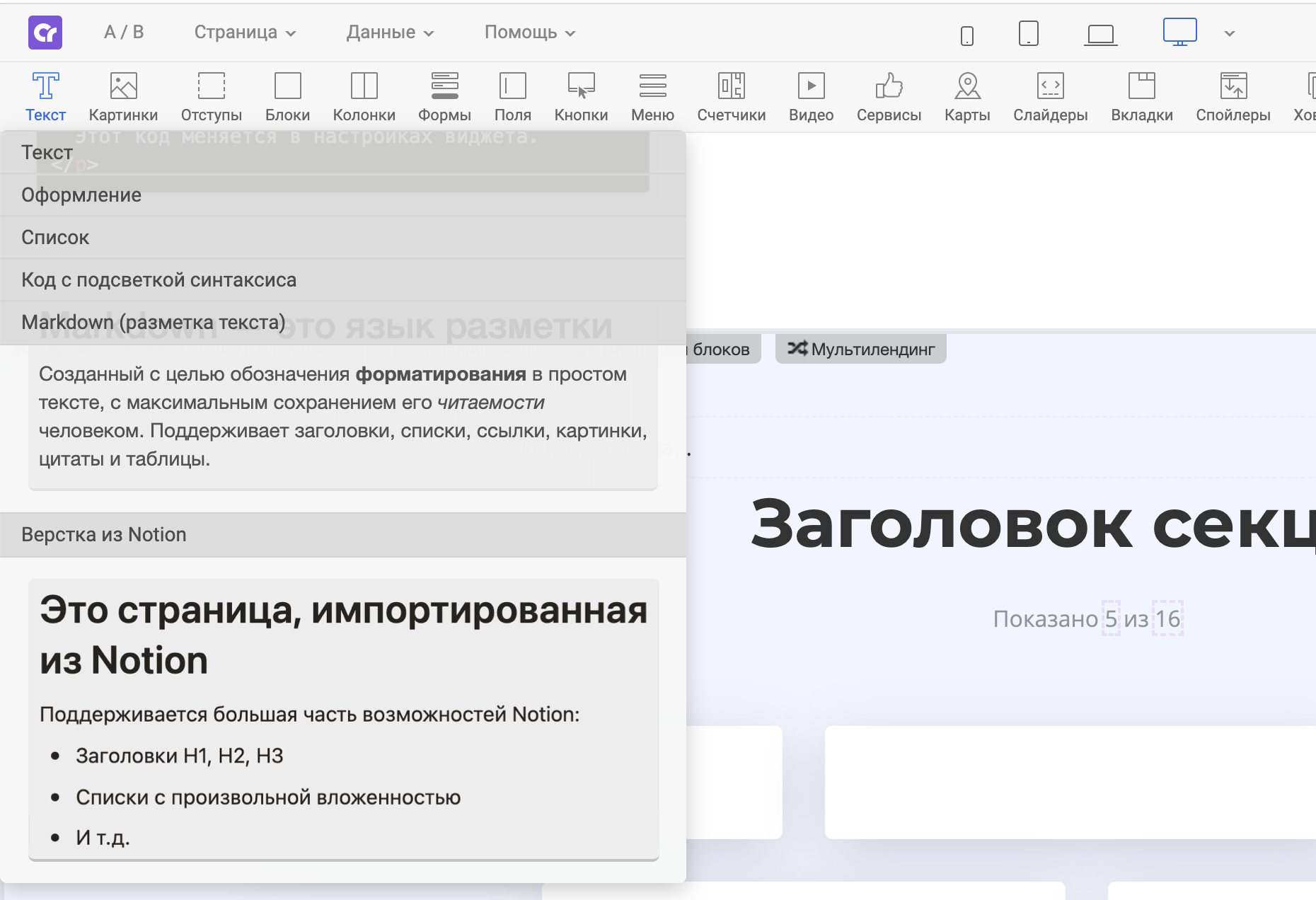Open the Формы widget category
The image size is (1316, 900).
[444, 98]
